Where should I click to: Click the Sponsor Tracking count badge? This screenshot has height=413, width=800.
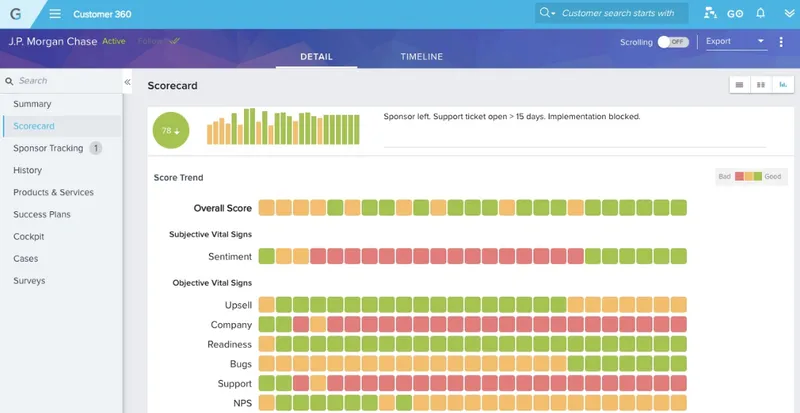[x=95, y=148]
